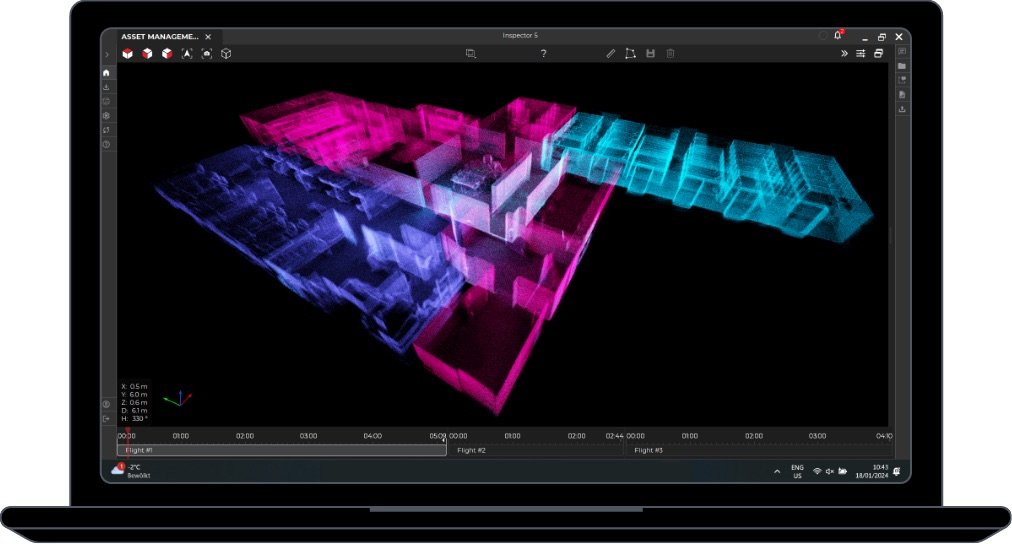
Task: Click the trash delete icon
Action: click(x=670, y=53)
